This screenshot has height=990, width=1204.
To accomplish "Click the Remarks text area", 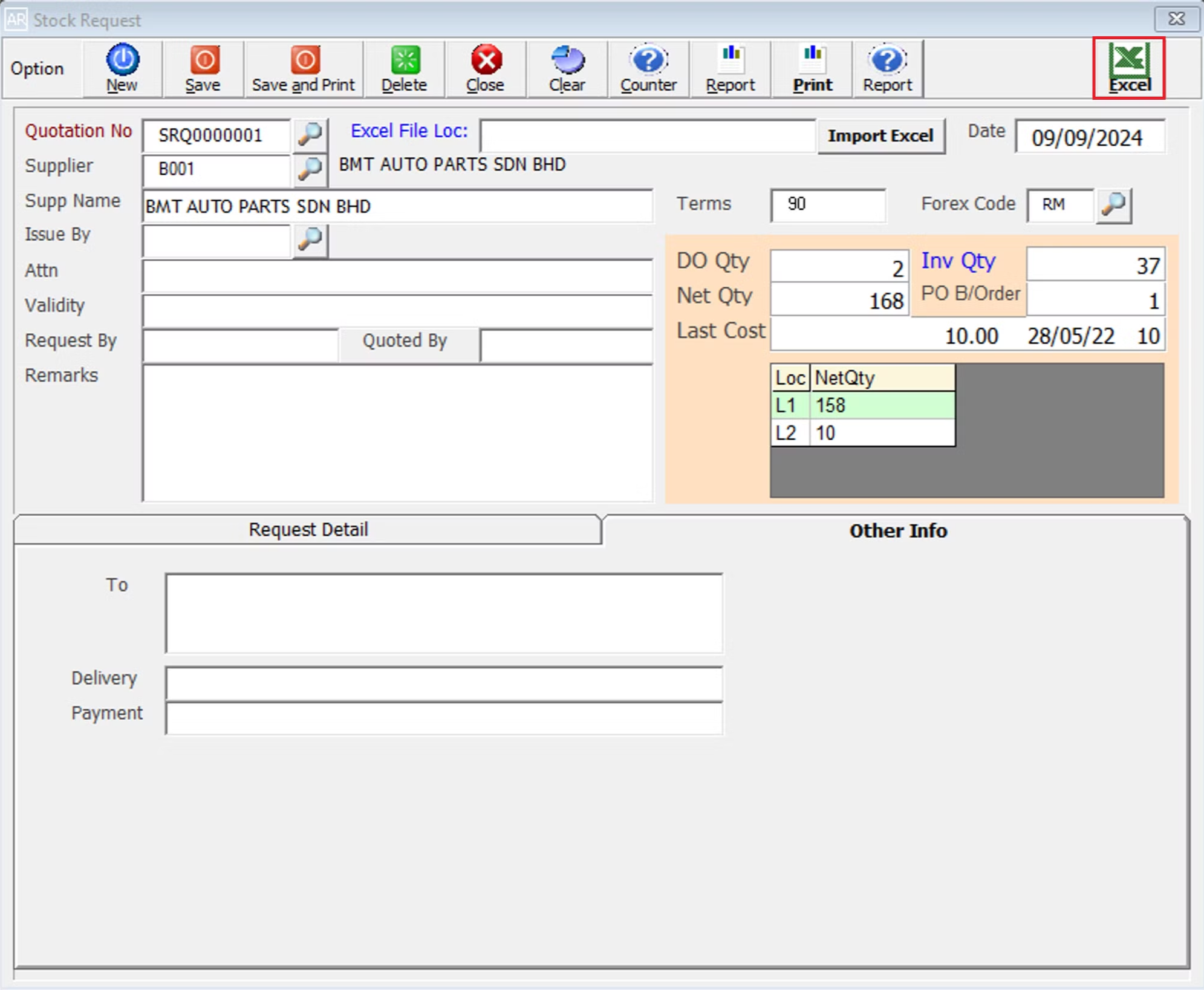I will click(398, 433).
